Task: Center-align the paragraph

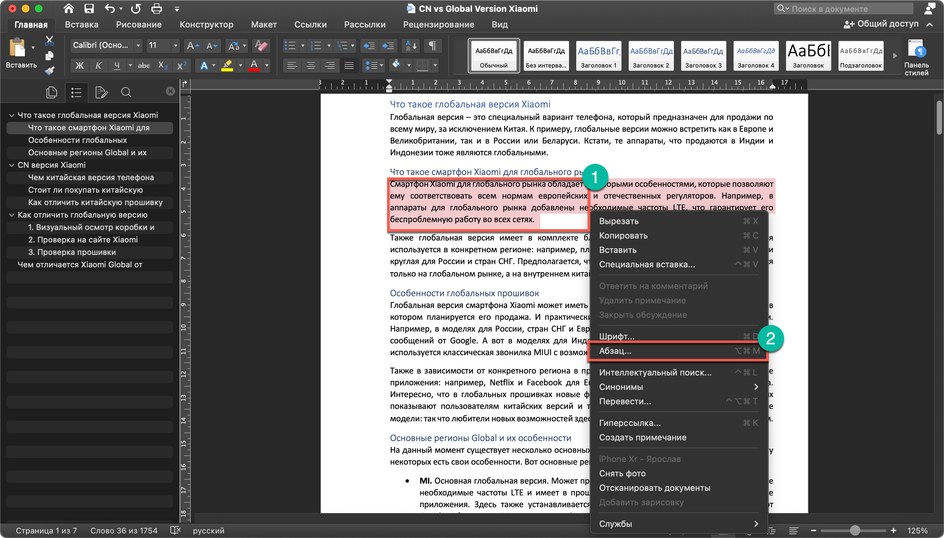Action: pos(311,66)
